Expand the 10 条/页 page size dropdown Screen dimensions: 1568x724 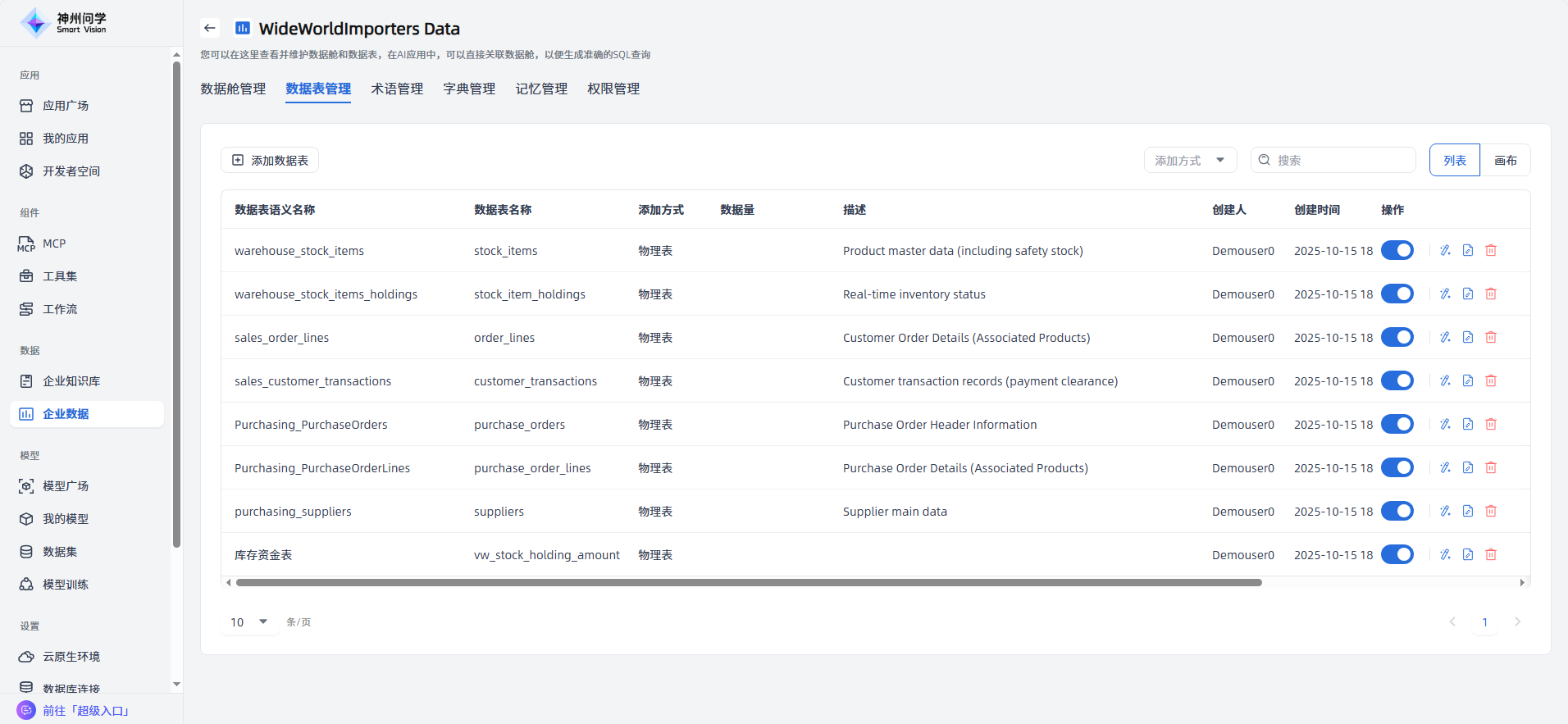(248, 622)
